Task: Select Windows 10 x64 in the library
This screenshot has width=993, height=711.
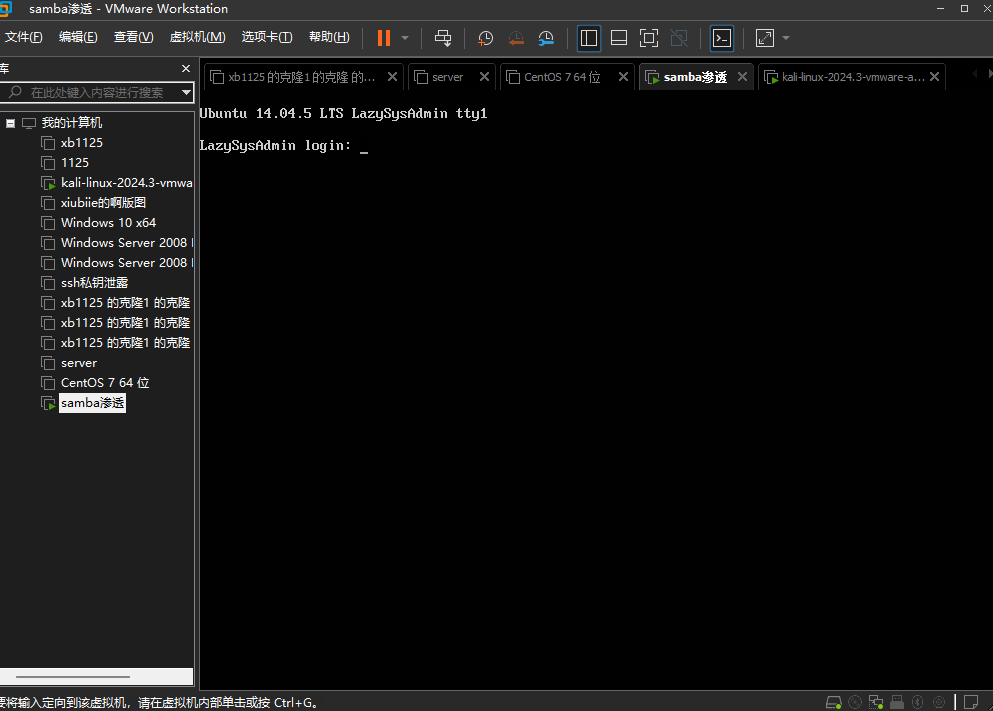Action: [x=108, y=223]
